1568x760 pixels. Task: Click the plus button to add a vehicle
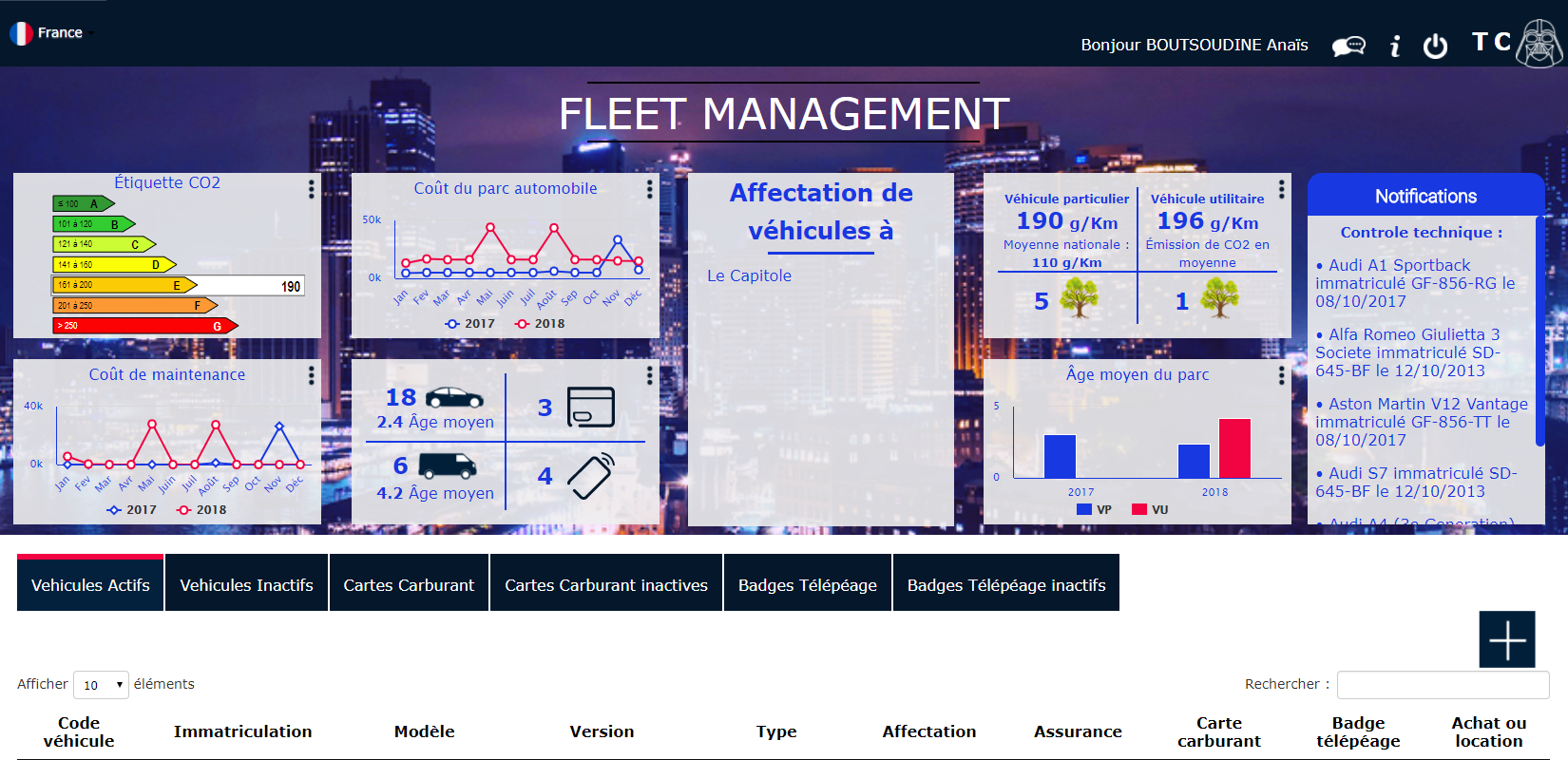tap(1507, 639)
